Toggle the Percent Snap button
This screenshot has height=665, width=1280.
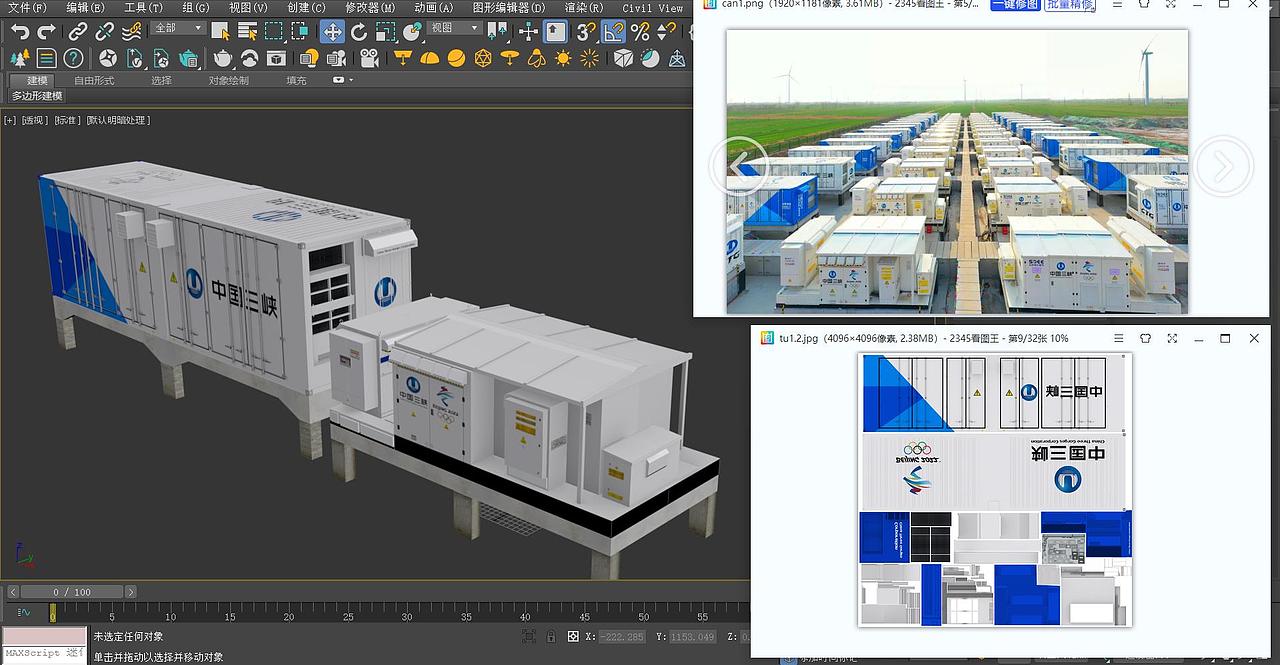pyautogui.click(x=640, y=31)
